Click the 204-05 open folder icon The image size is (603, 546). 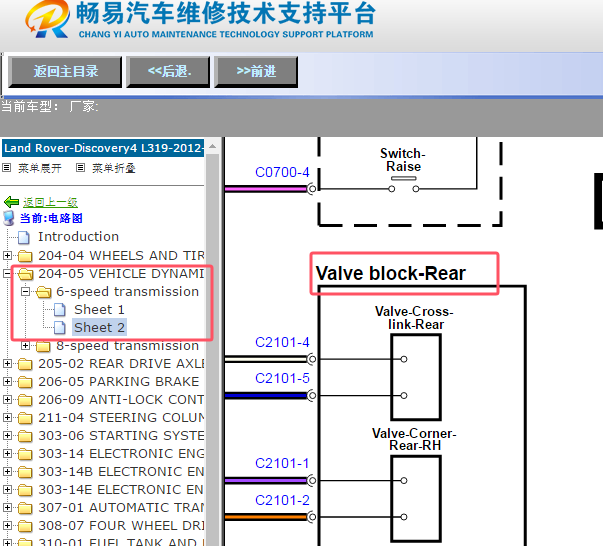pos(25,274)
